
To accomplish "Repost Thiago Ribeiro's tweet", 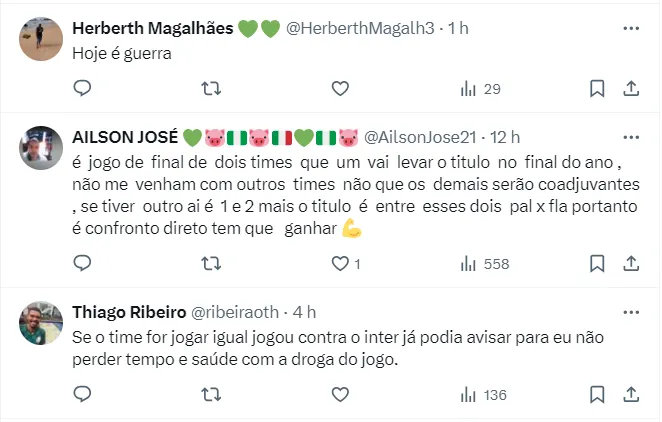I will [212, 395].
